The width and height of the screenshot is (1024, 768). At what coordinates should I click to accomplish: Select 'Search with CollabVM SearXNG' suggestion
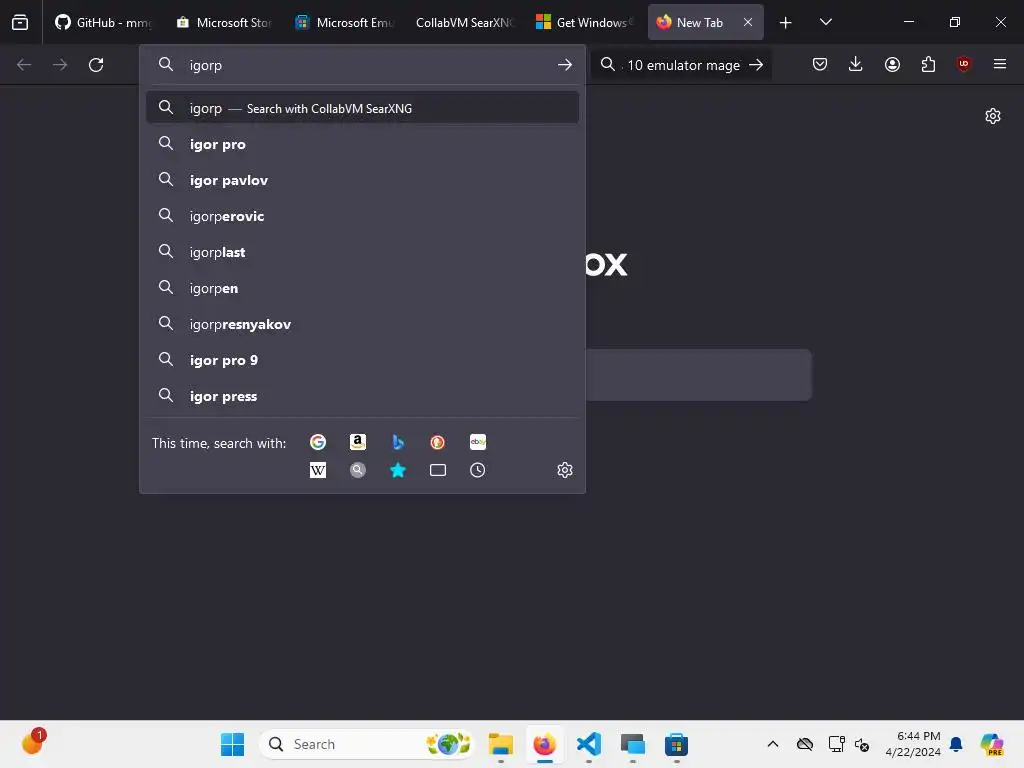click(x=362, y=108)
